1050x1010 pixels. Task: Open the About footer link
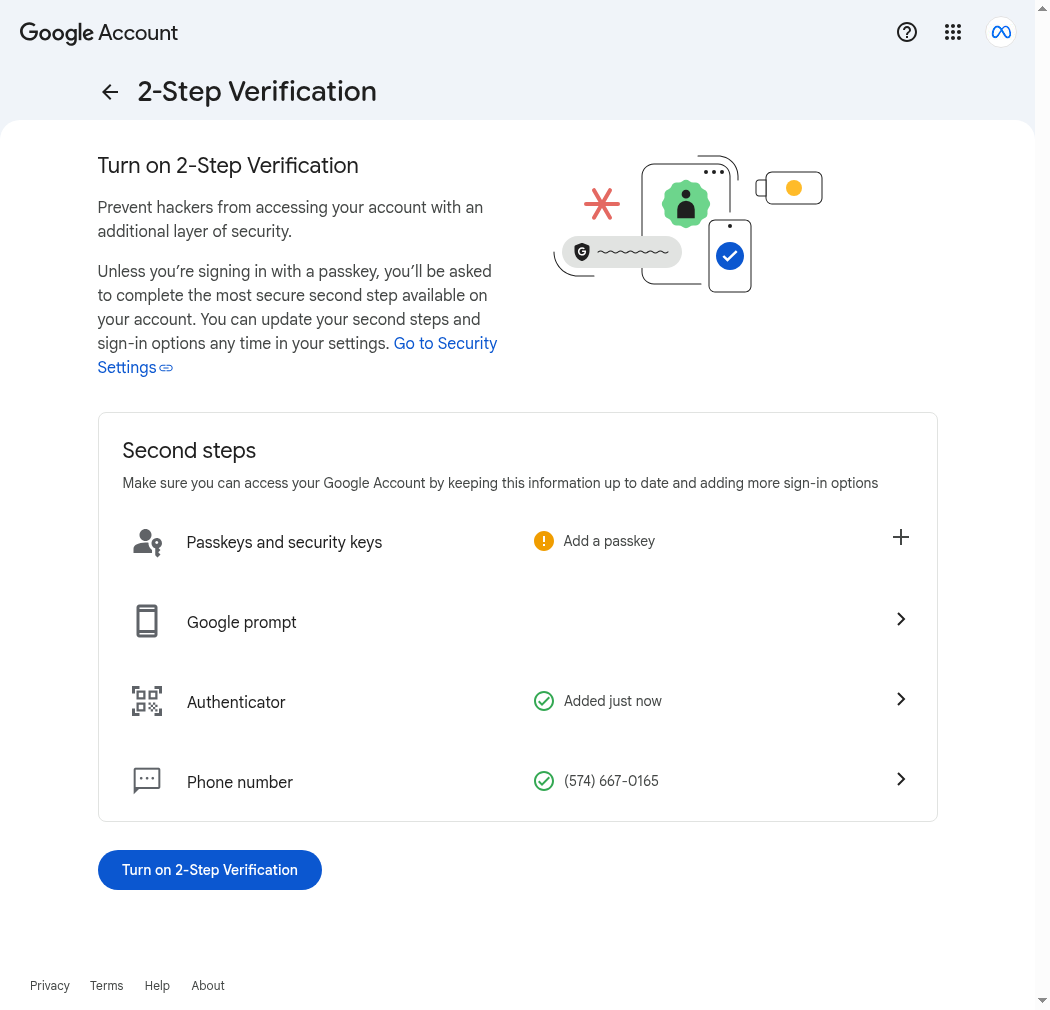(x=208, y=985)
